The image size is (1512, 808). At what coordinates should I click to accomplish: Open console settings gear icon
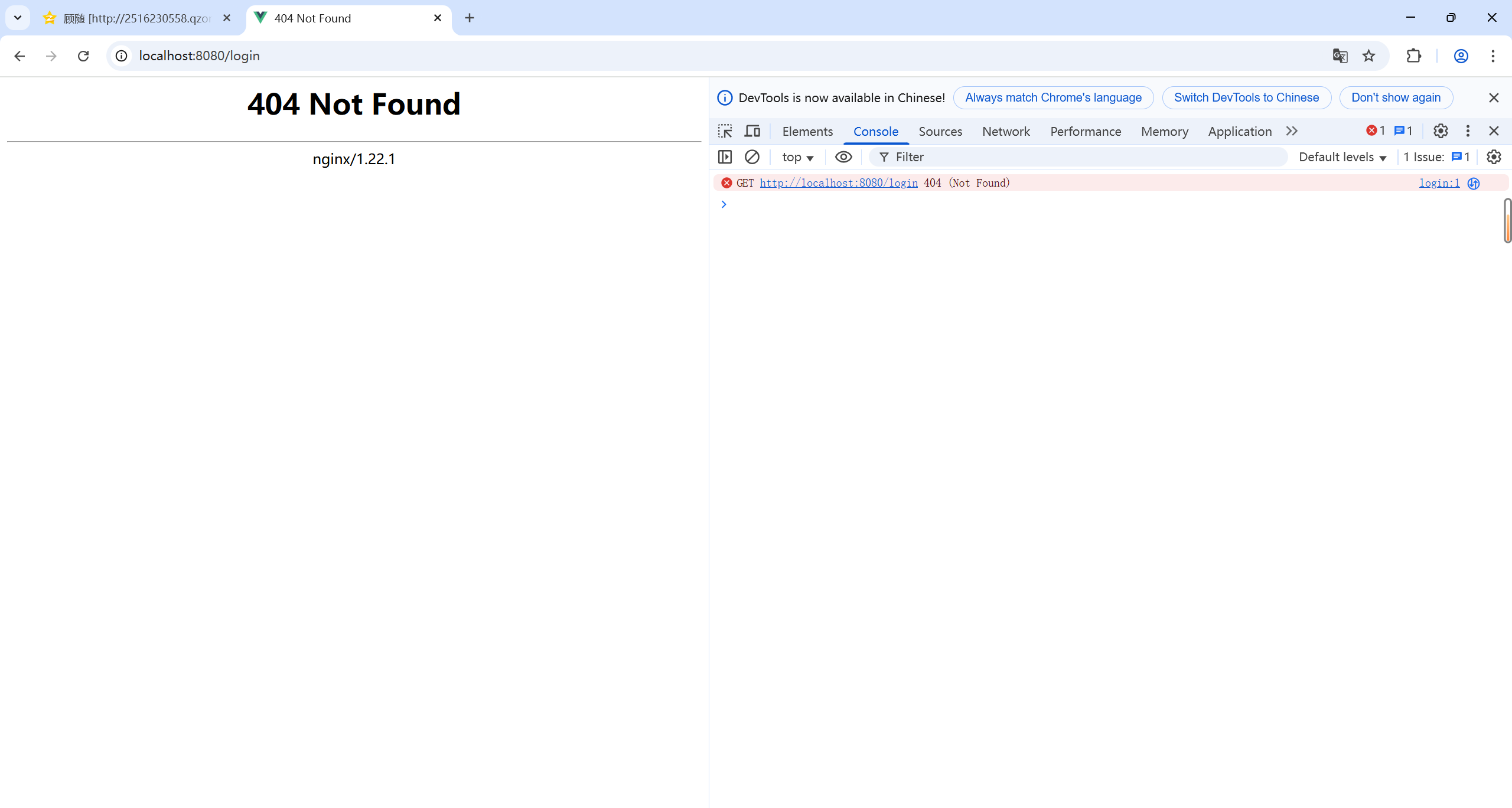point(1494,157)
